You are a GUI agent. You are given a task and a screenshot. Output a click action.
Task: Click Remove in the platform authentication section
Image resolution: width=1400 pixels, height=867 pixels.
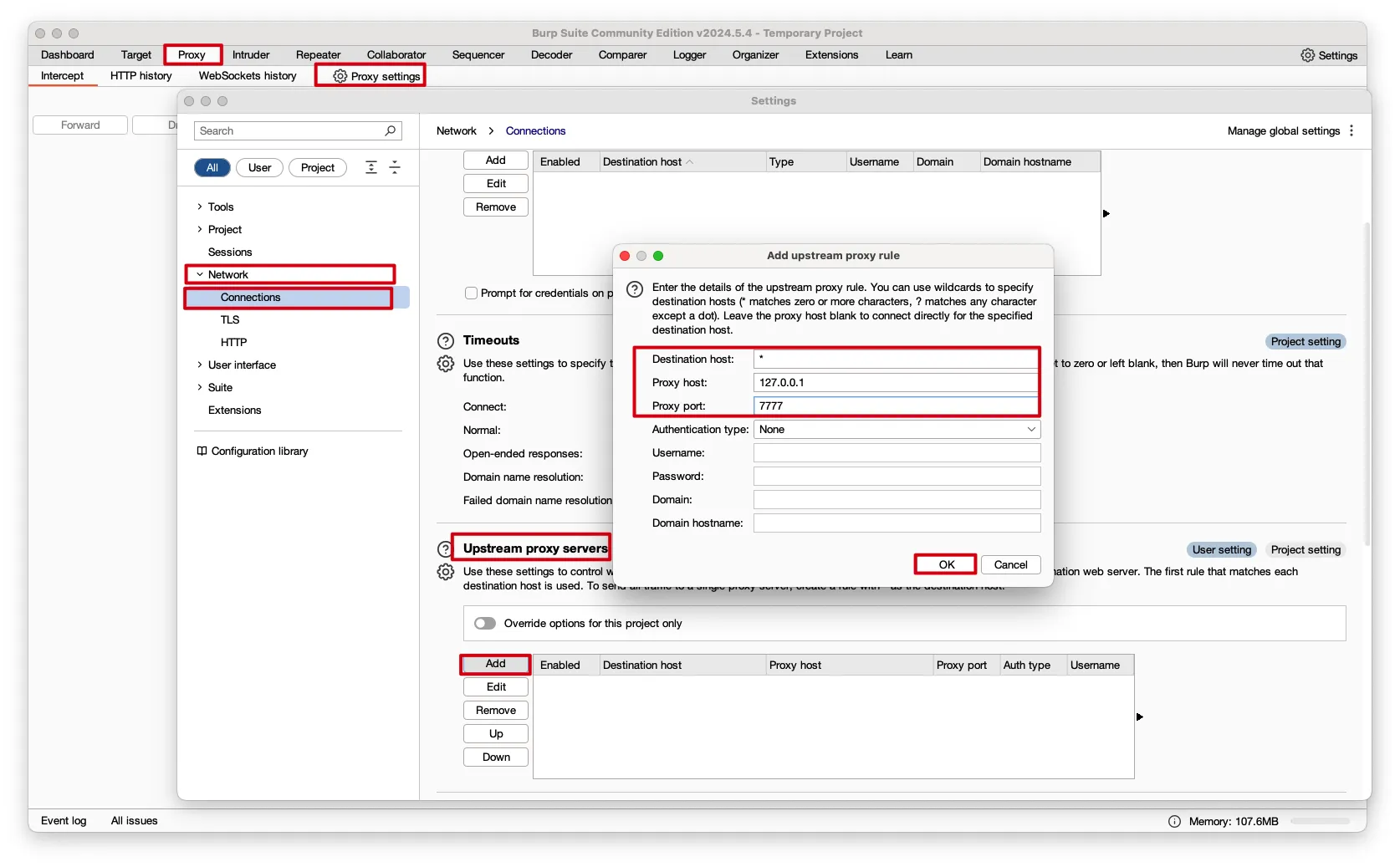496,207
